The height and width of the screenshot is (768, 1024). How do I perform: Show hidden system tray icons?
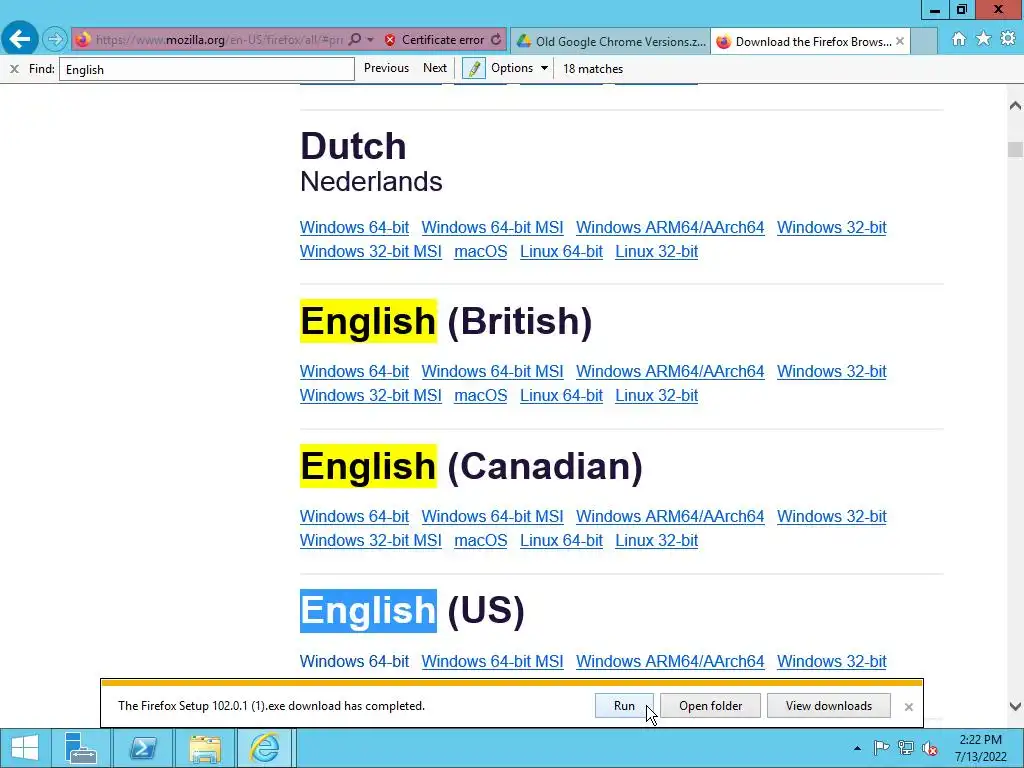click(x=857, y=748)
